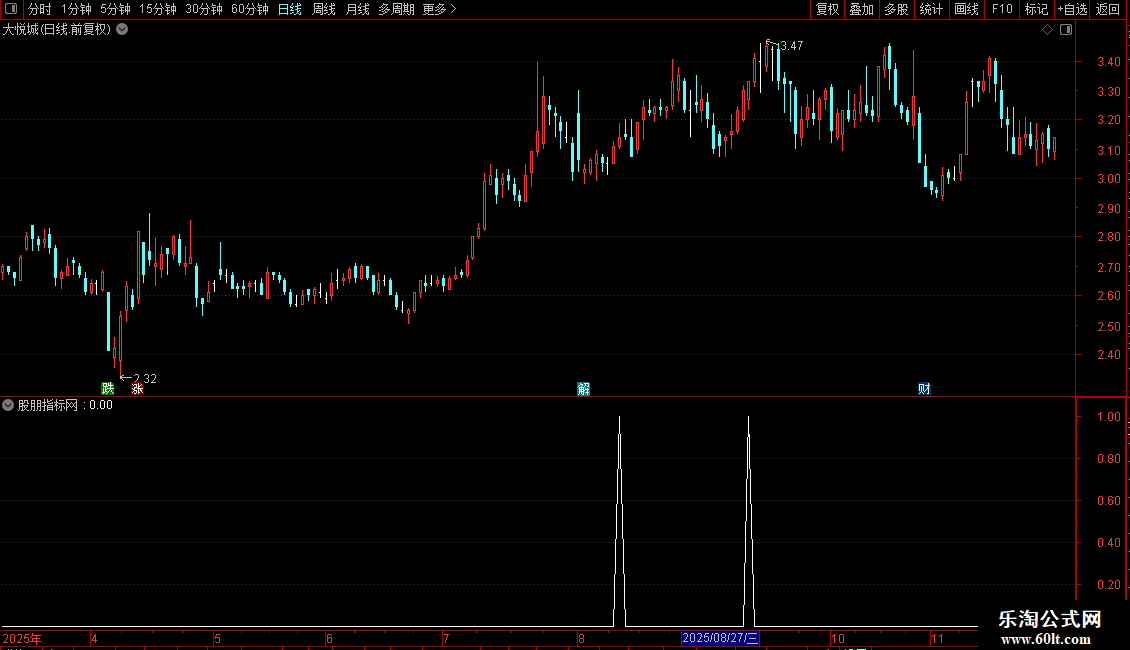The image size is (1130, 650).
Task: Switch to 分时 intraday view
Action: click(40, 9)
